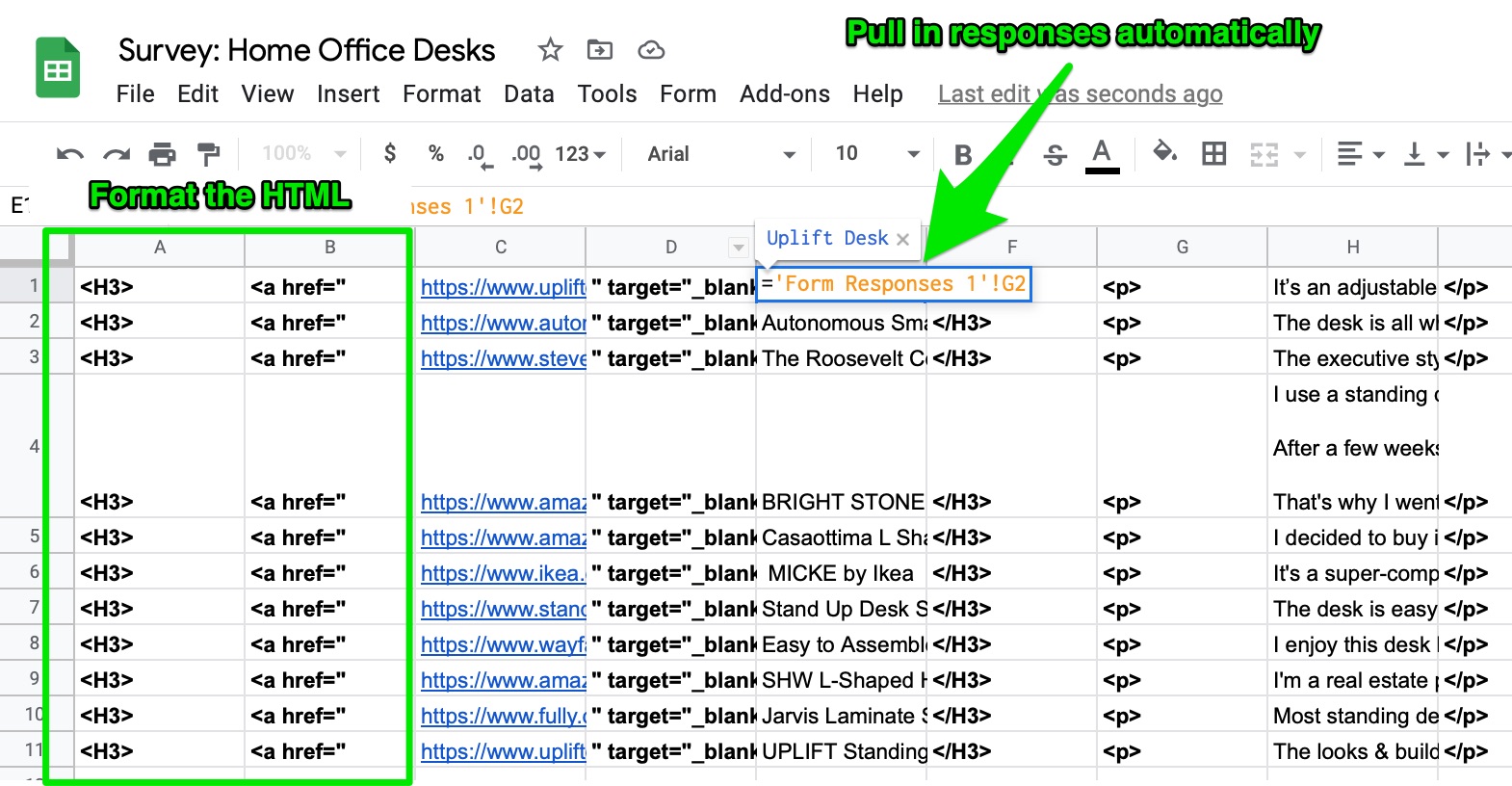
Task: Open the Edit menu
Action: 197,93
